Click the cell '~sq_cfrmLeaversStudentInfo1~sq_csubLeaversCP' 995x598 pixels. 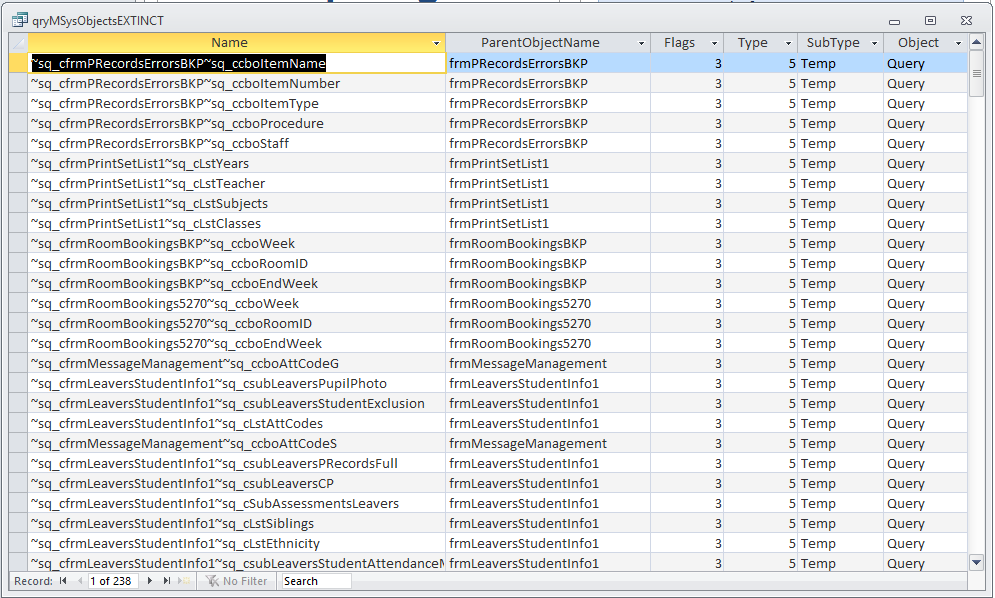(237, 484)
